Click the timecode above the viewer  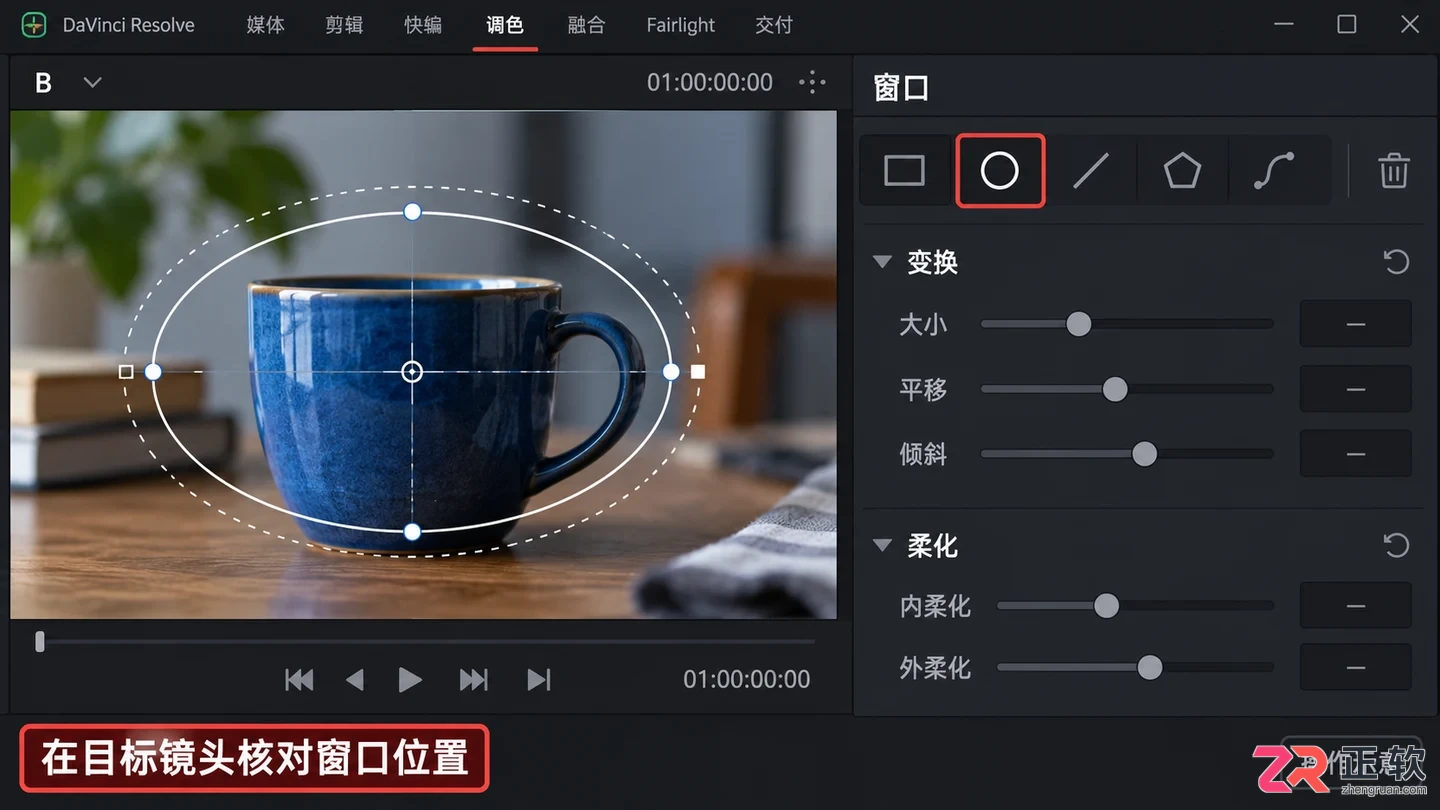coord(710,82)
